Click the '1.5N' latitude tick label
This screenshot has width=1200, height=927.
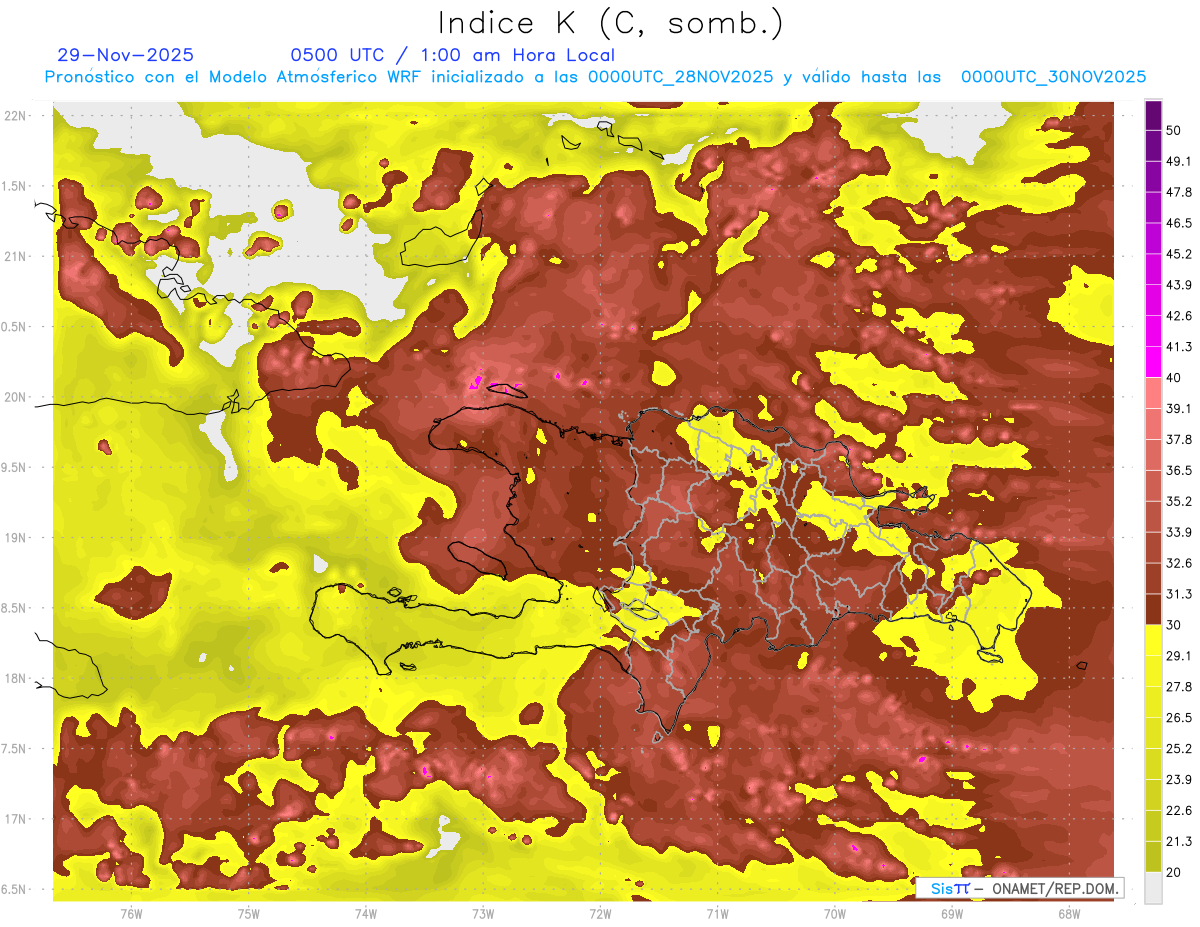point(15,187)
